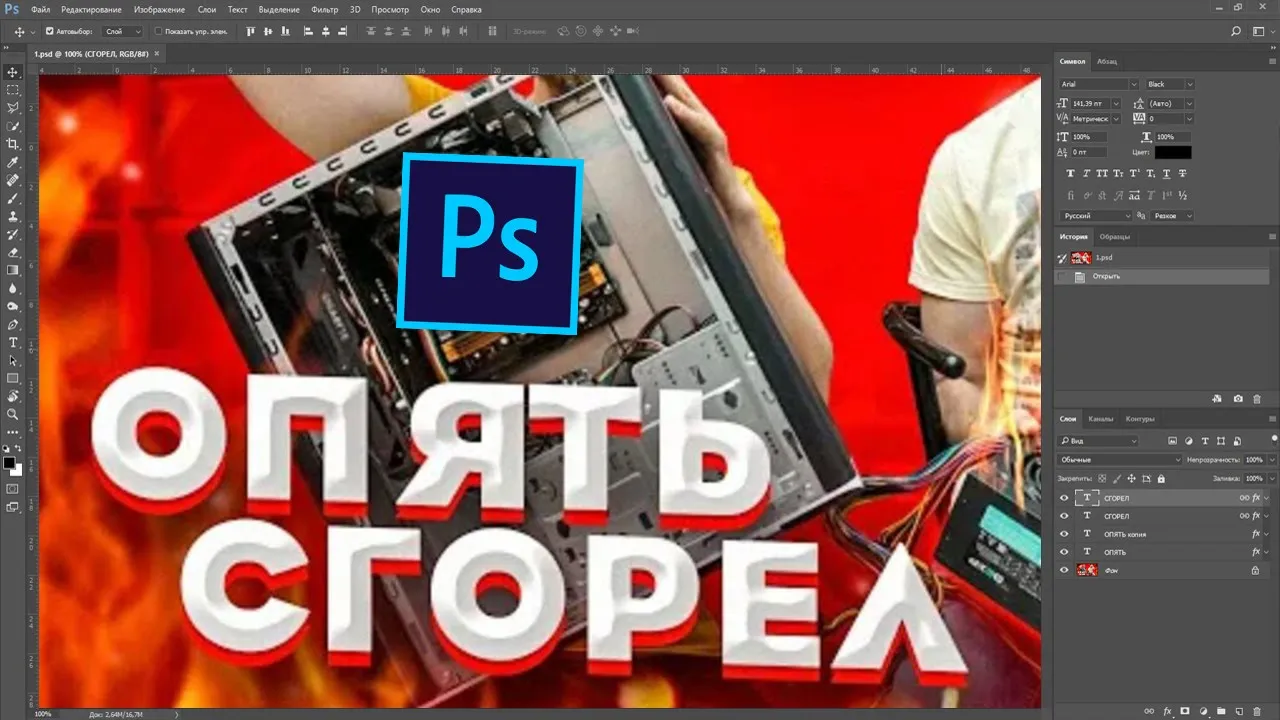Viewport: 1280px width, 720px height.
Task: Open layer style fx menu at bottom
Action: [x=1168, y=709]
